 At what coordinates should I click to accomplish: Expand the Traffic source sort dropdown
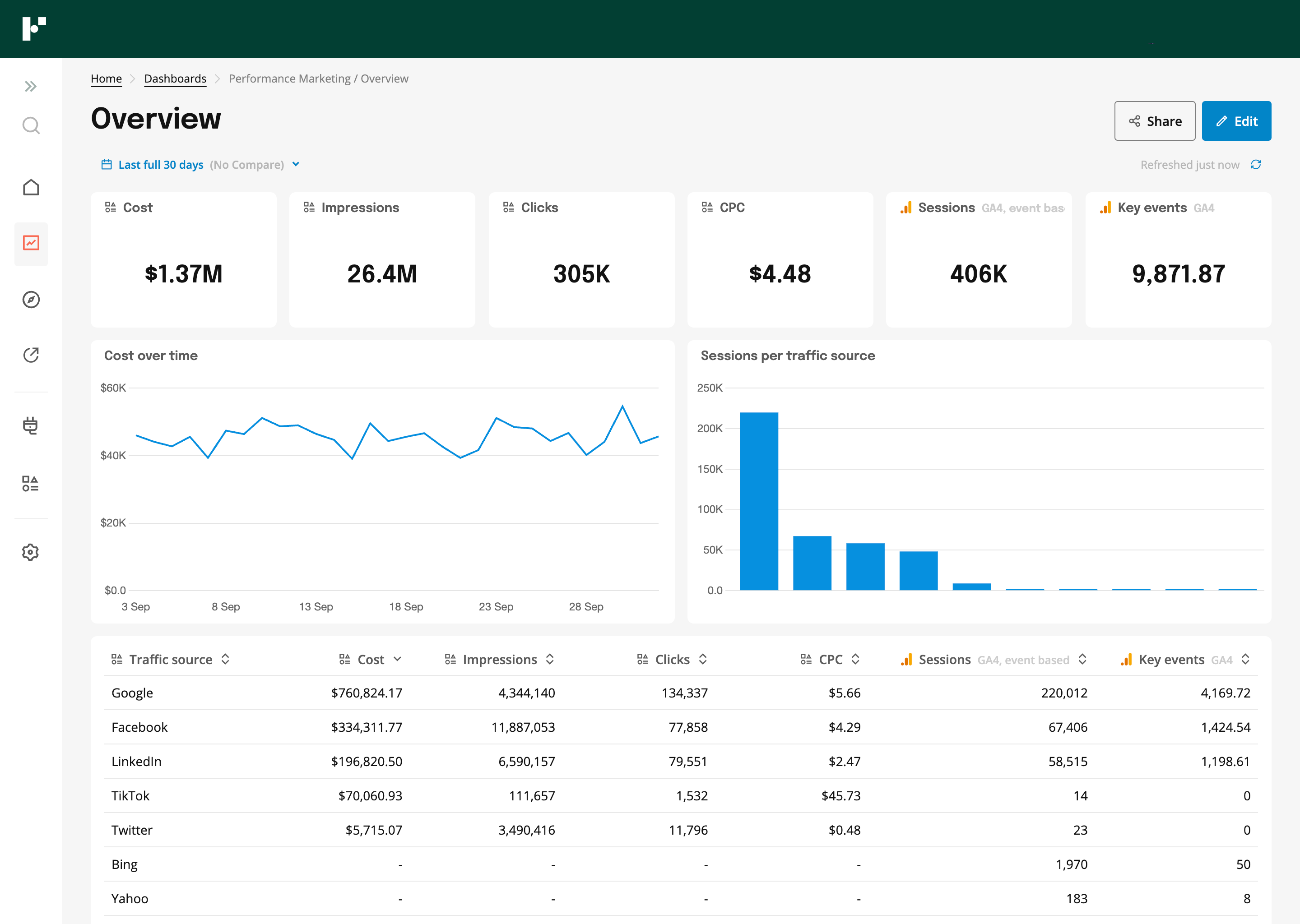(225, 659)
